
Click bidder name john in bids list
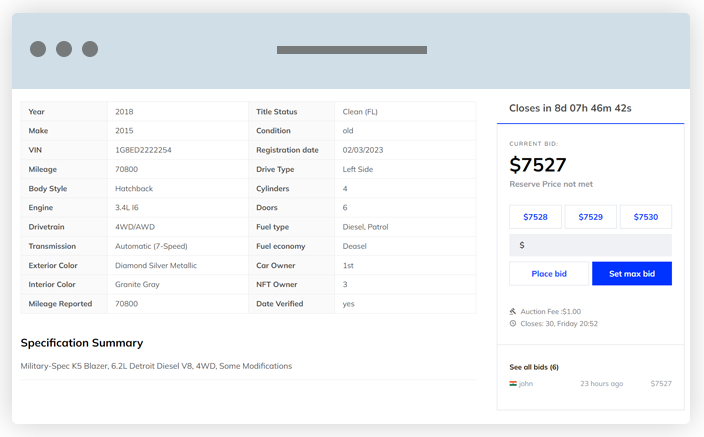tap(526, 384)
